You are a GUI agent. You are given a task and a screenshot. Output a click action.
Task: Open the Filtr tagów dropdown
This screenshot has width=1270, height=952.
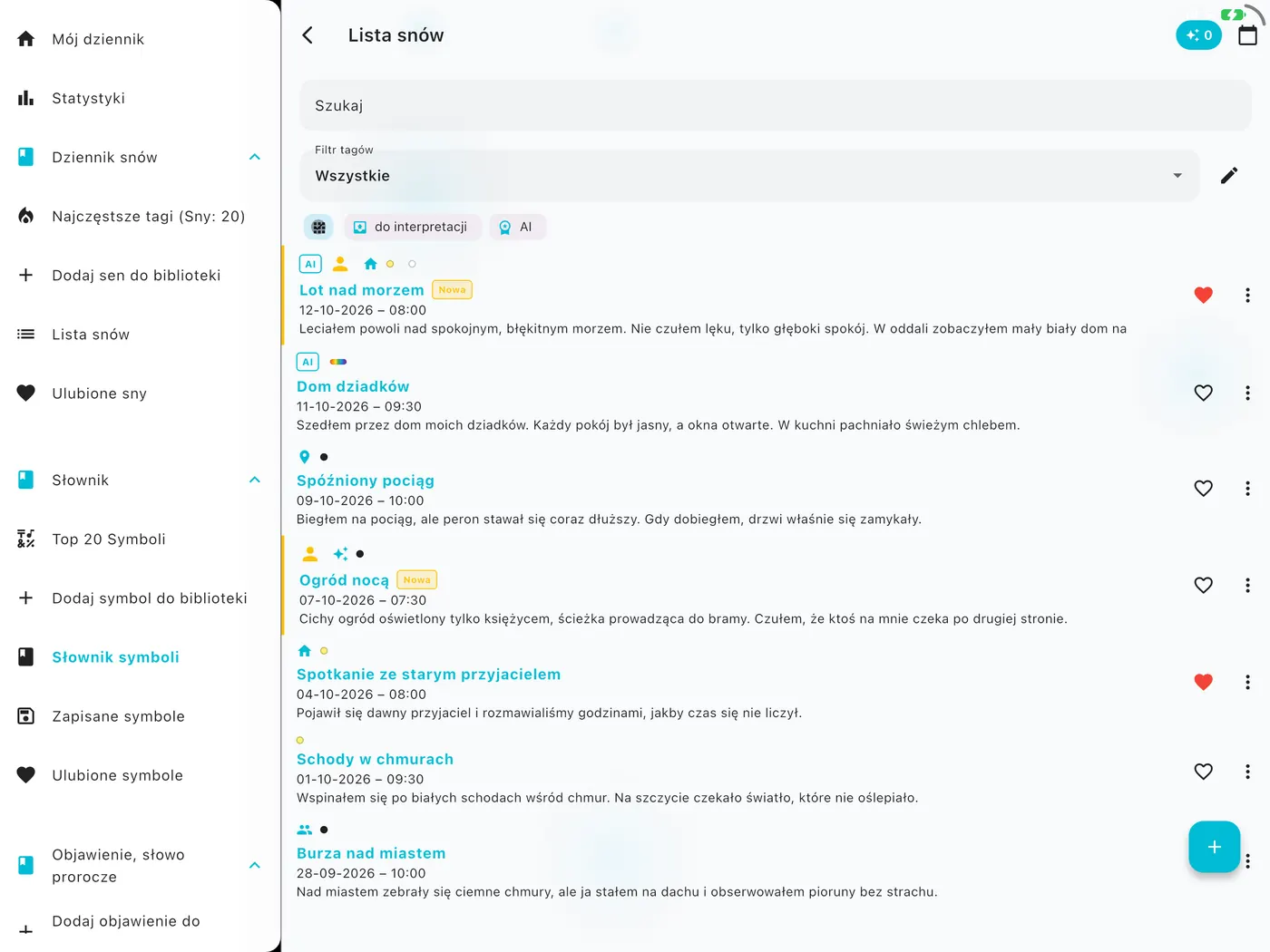point(749,175)
